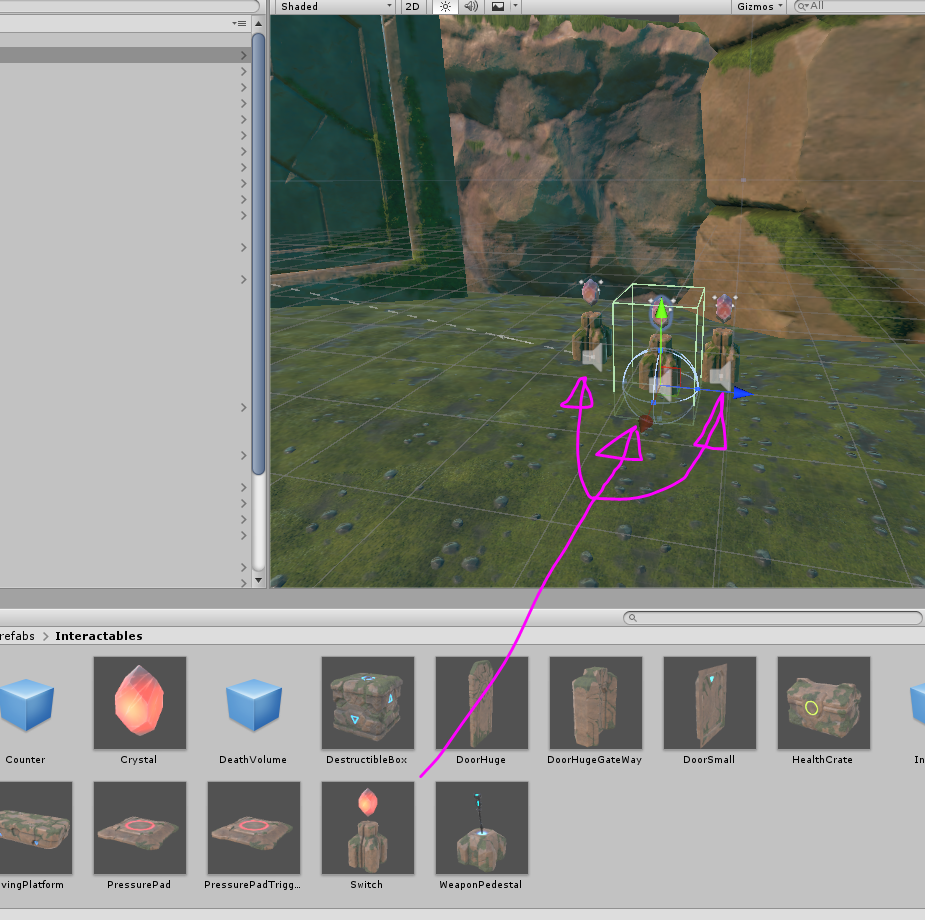Select the DoorHuge prefab

[x=482, y=703]
